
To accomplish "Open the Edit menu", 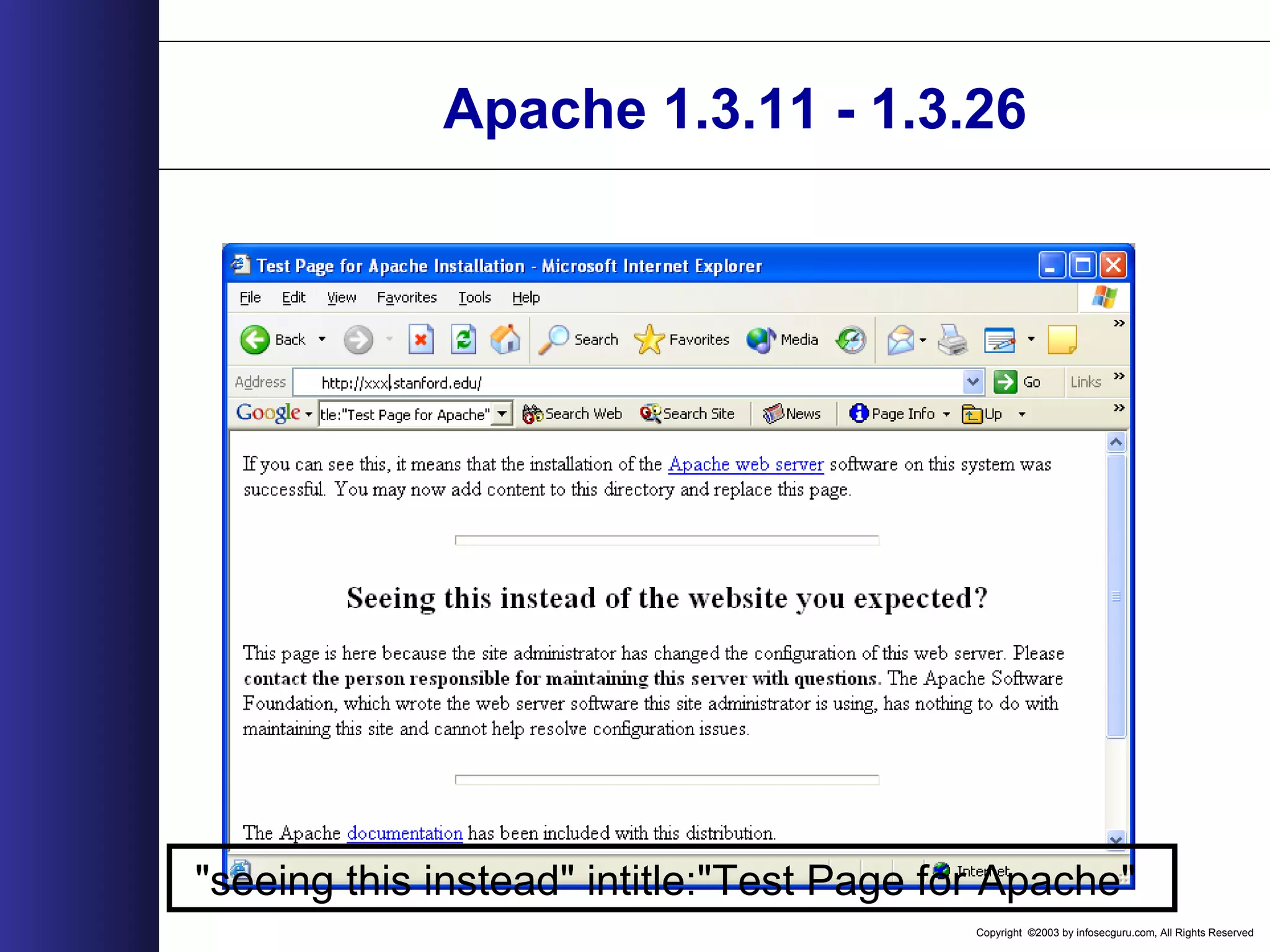I will pos(293,297).
